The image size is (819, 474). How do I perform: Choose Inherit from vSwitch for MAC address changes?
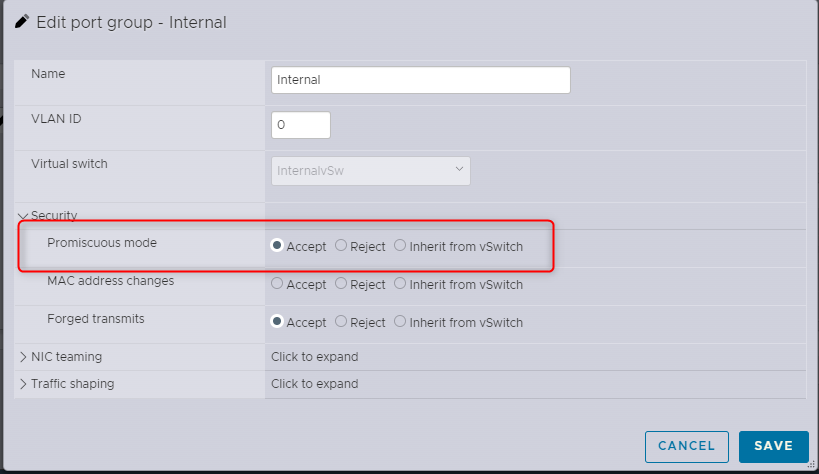point(400,284)
